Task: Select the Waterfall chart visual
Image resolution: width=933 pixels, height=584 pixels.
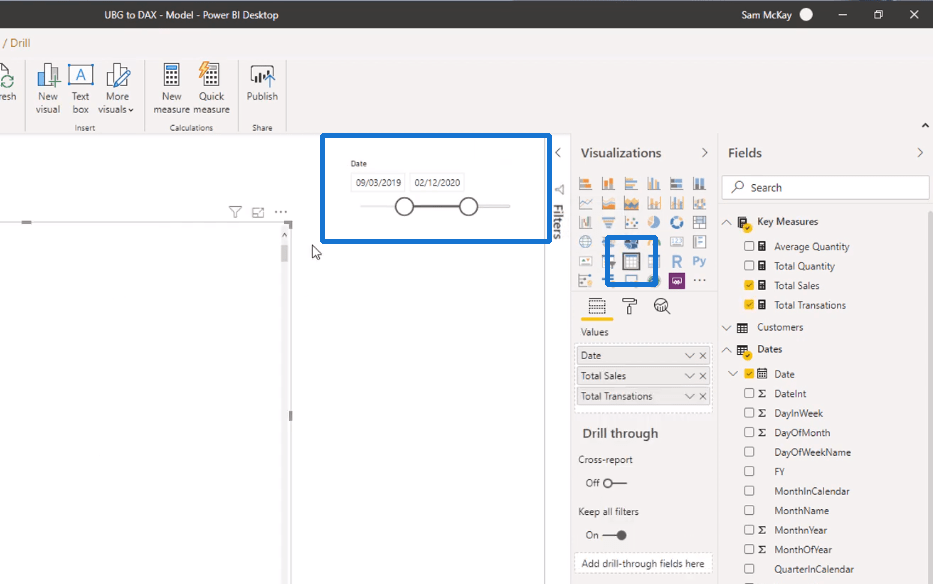Action: coord(586,223)
